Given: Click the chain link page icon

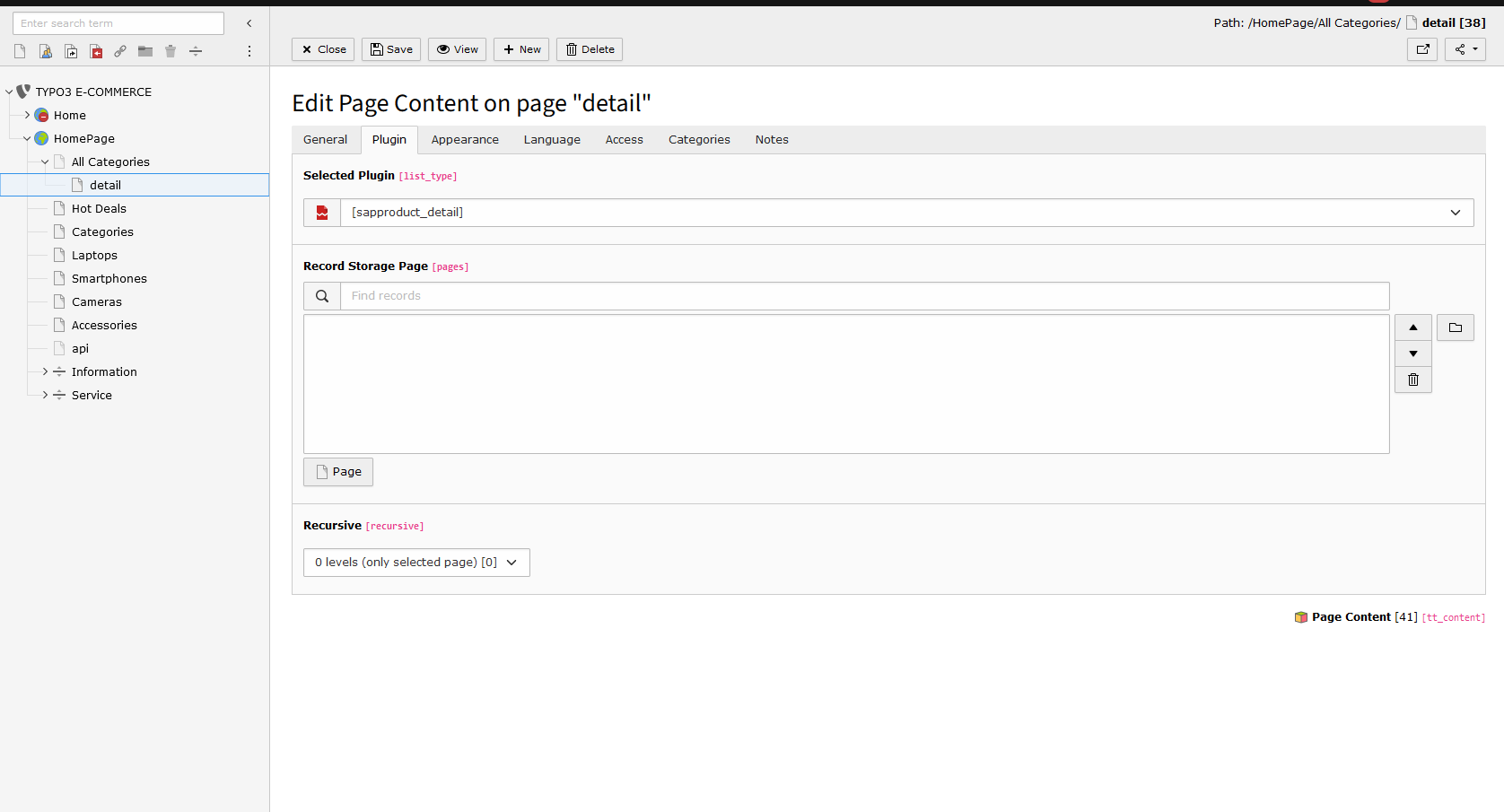Looking at the screenshot, I should tap(120, 51).
